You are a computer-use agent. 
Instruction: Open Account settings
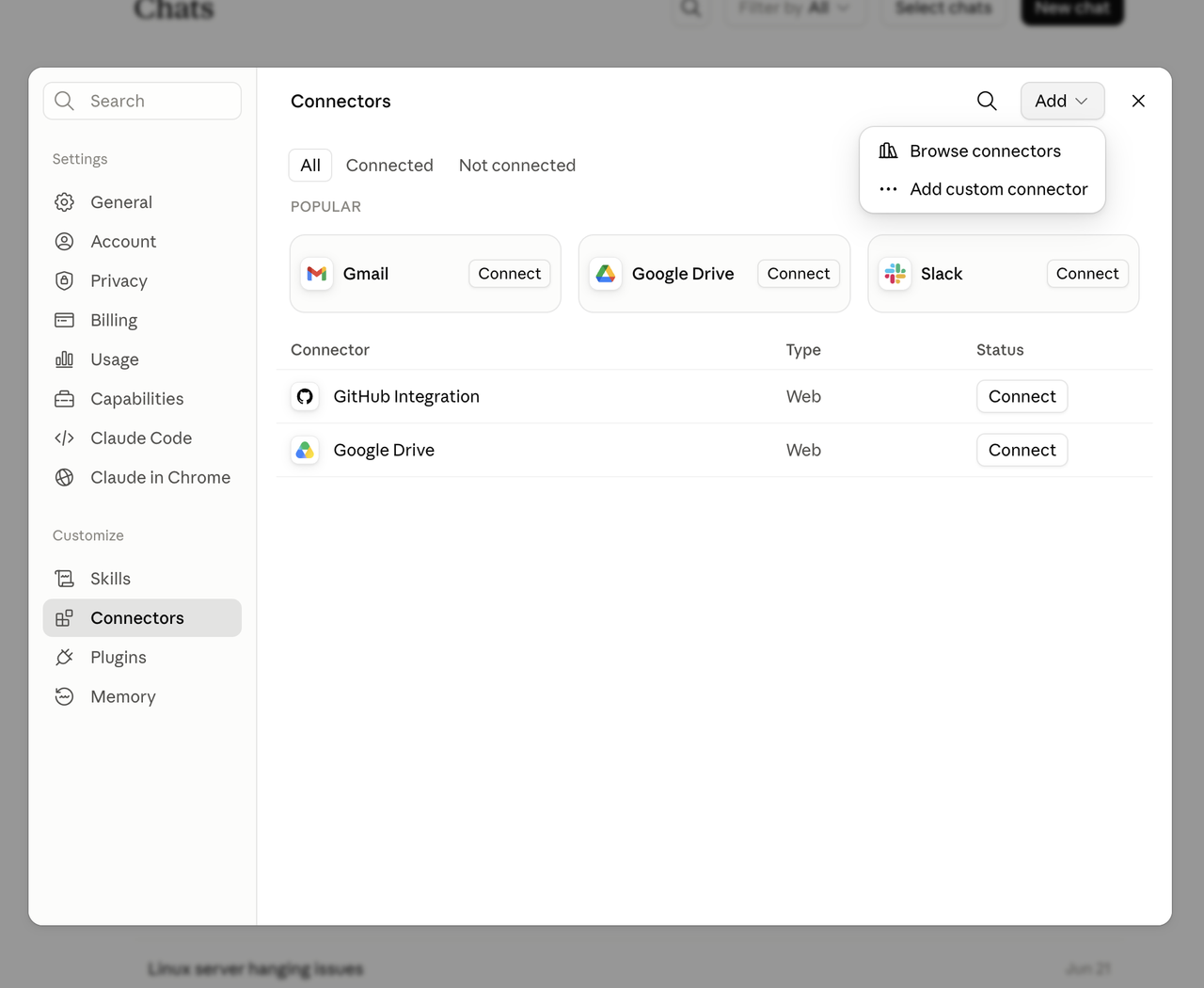[x=142, y=242]
